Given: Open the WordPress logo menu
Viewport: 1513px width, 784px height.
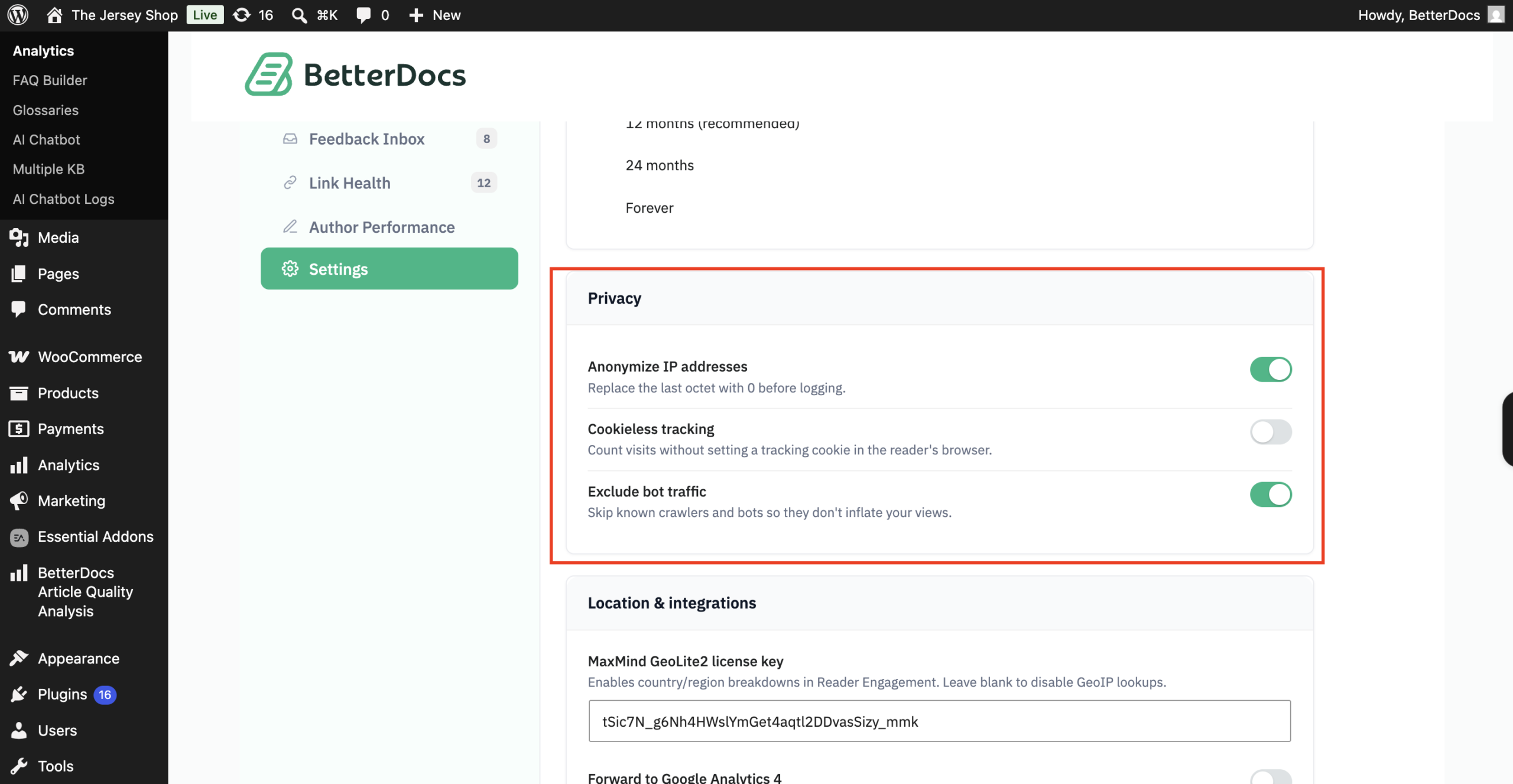Looking at the screenshot, I should tap(18, 15).
